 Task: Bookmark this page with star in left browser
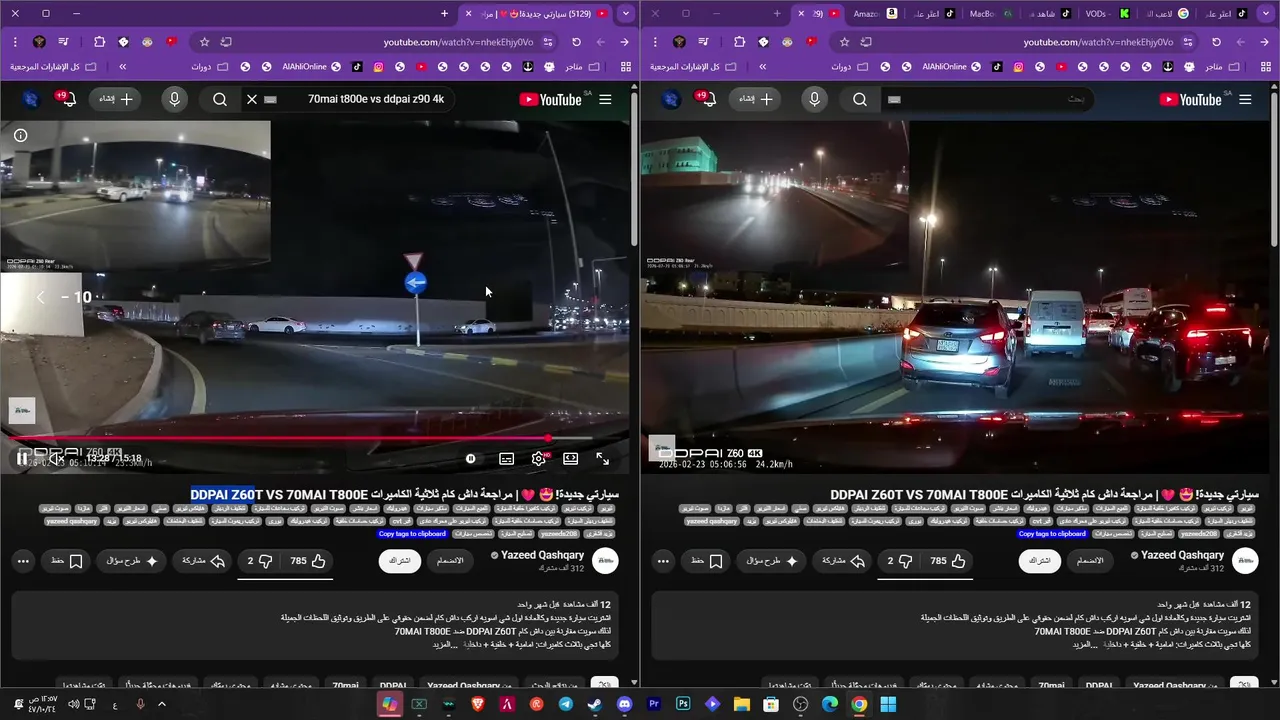(x=204, y=42)
